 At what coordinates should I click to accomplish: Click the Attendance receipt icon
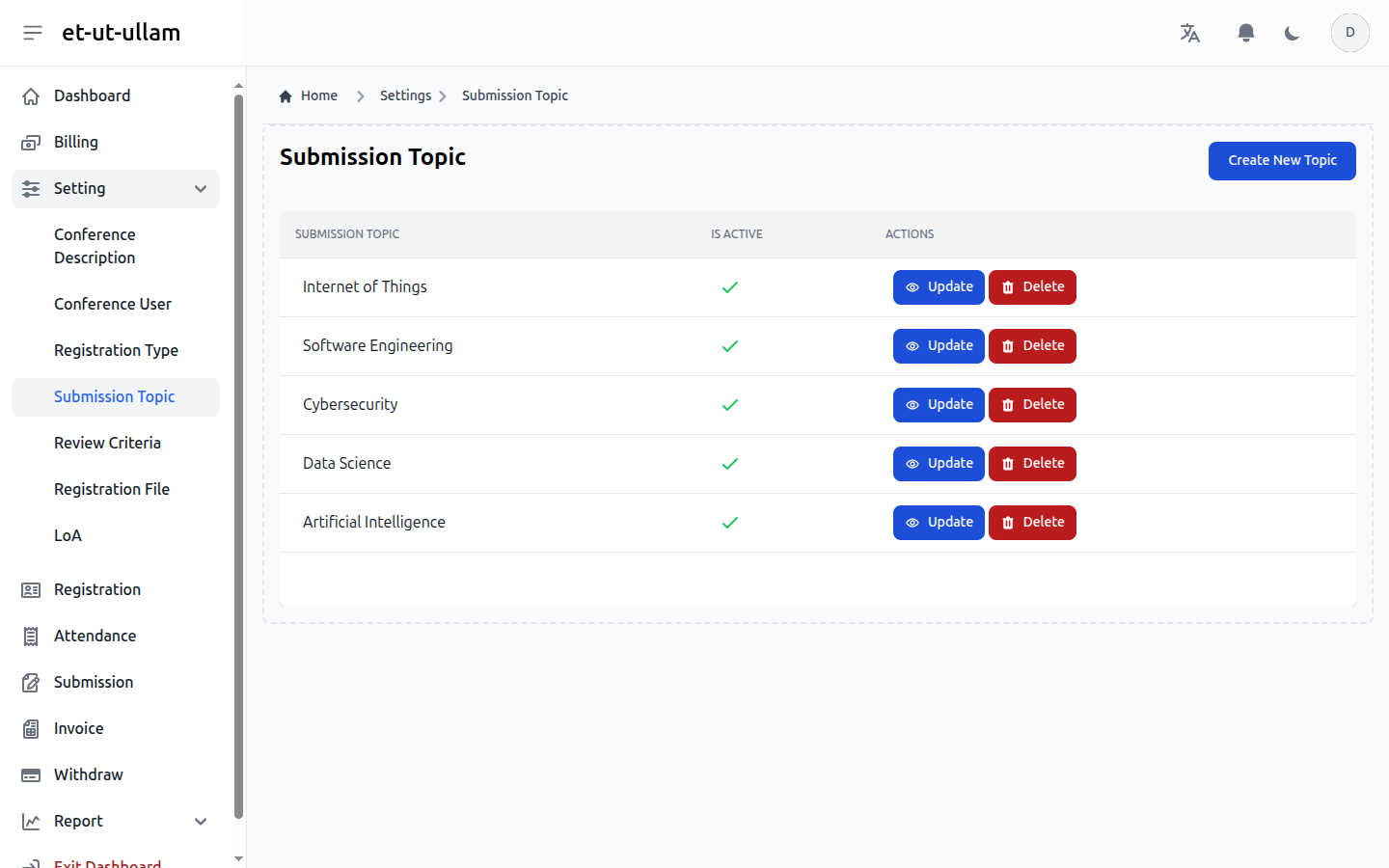31,637
